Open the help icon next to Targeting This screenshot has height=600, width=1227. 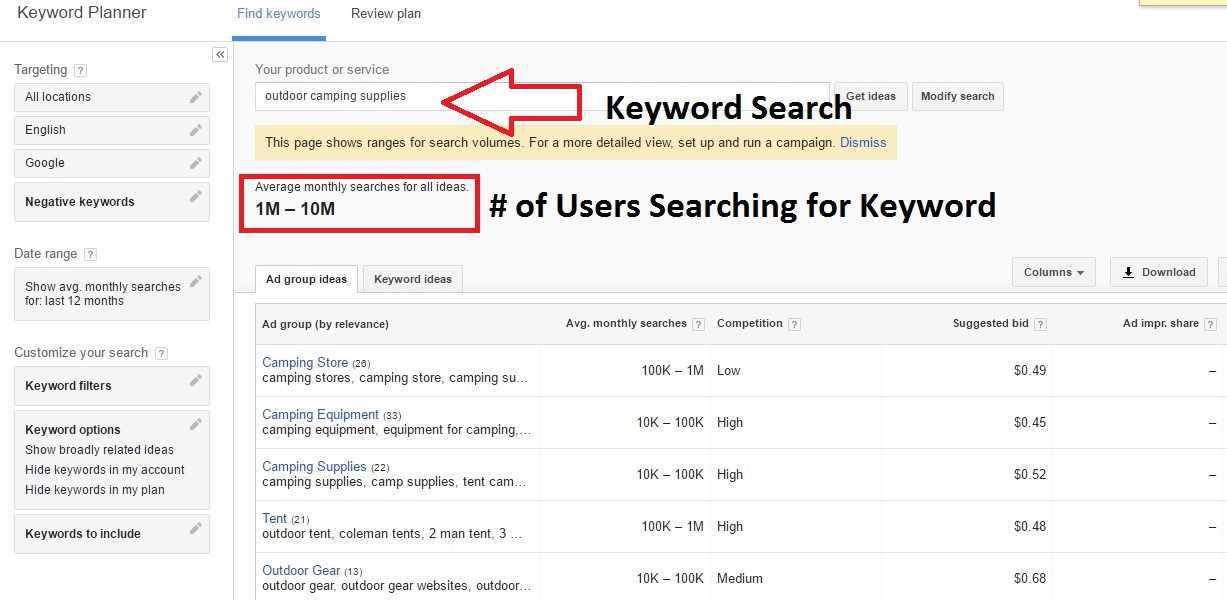click(x=80, y=71)
